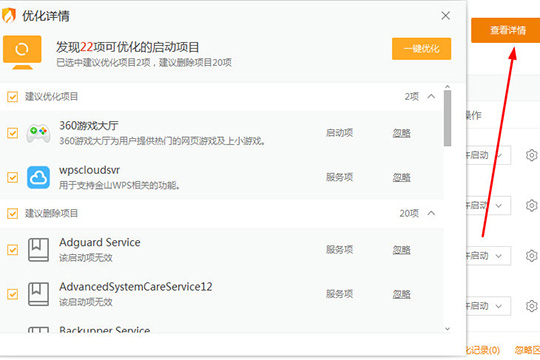Click the wpscloudsvr cloud icon
Viewport: 540px width, 360px height.
[x=38, y=177]
